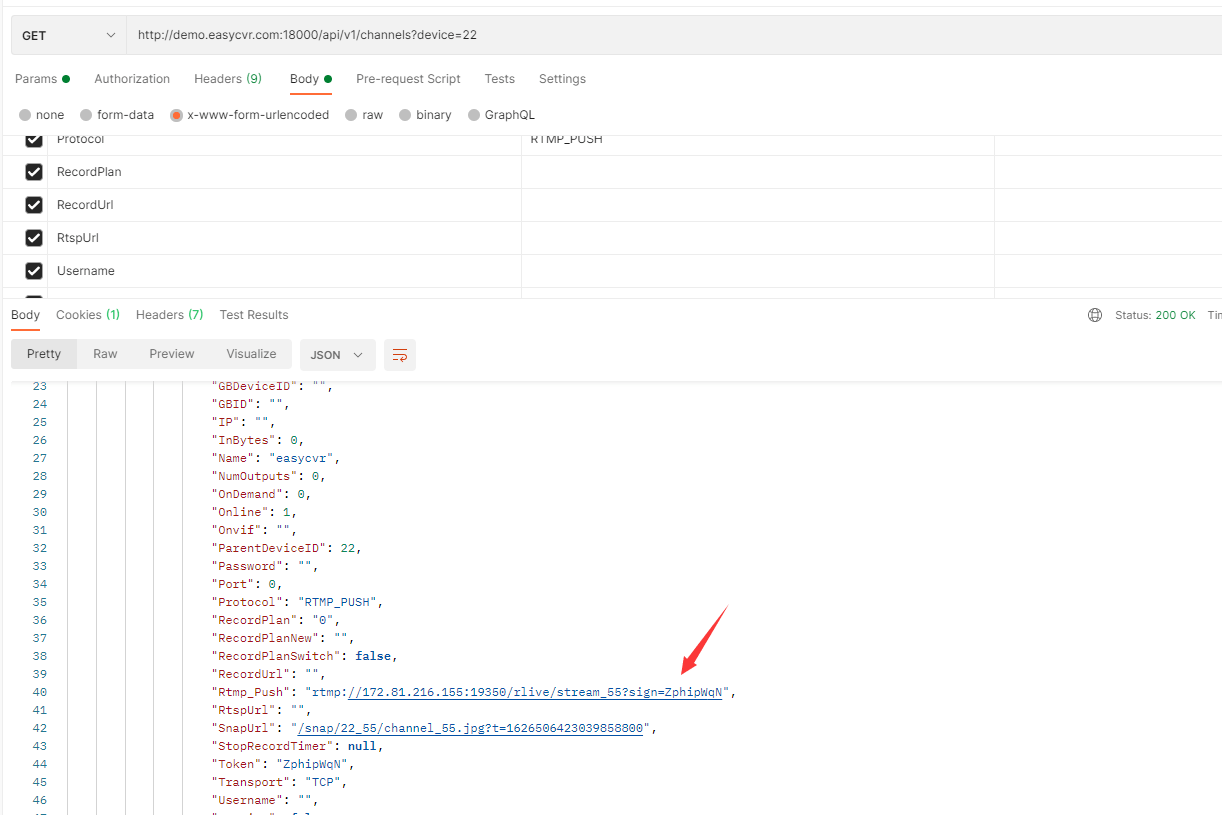
Task: Open request Headers (9) tab
Action: coord(227,79)
